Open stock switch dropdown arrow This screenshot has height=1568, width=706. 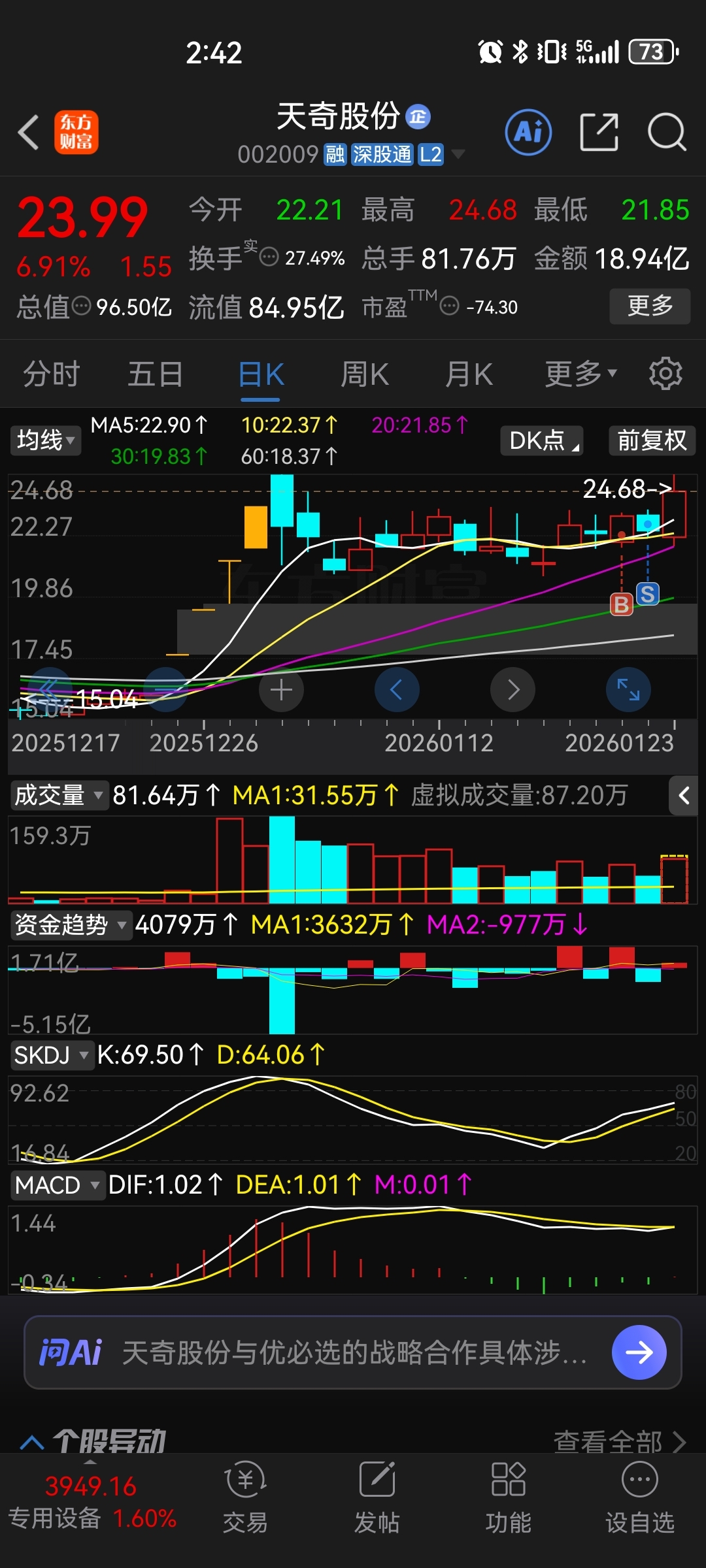coord(458,155)
